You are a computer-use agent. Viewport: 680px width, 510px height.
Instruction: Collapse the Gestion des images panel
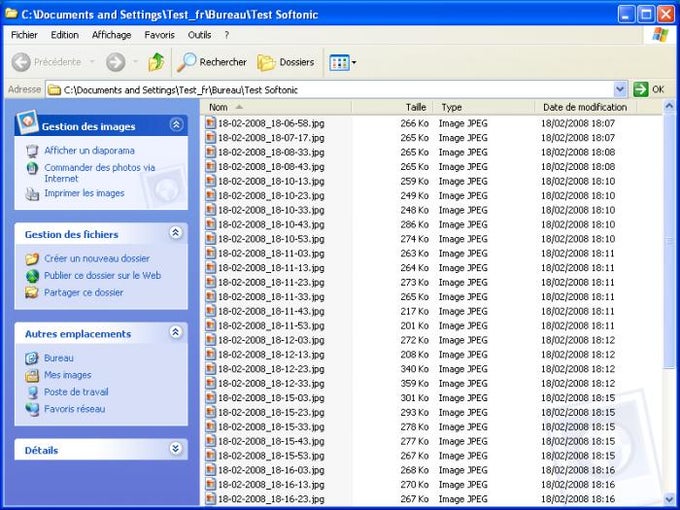176,125
